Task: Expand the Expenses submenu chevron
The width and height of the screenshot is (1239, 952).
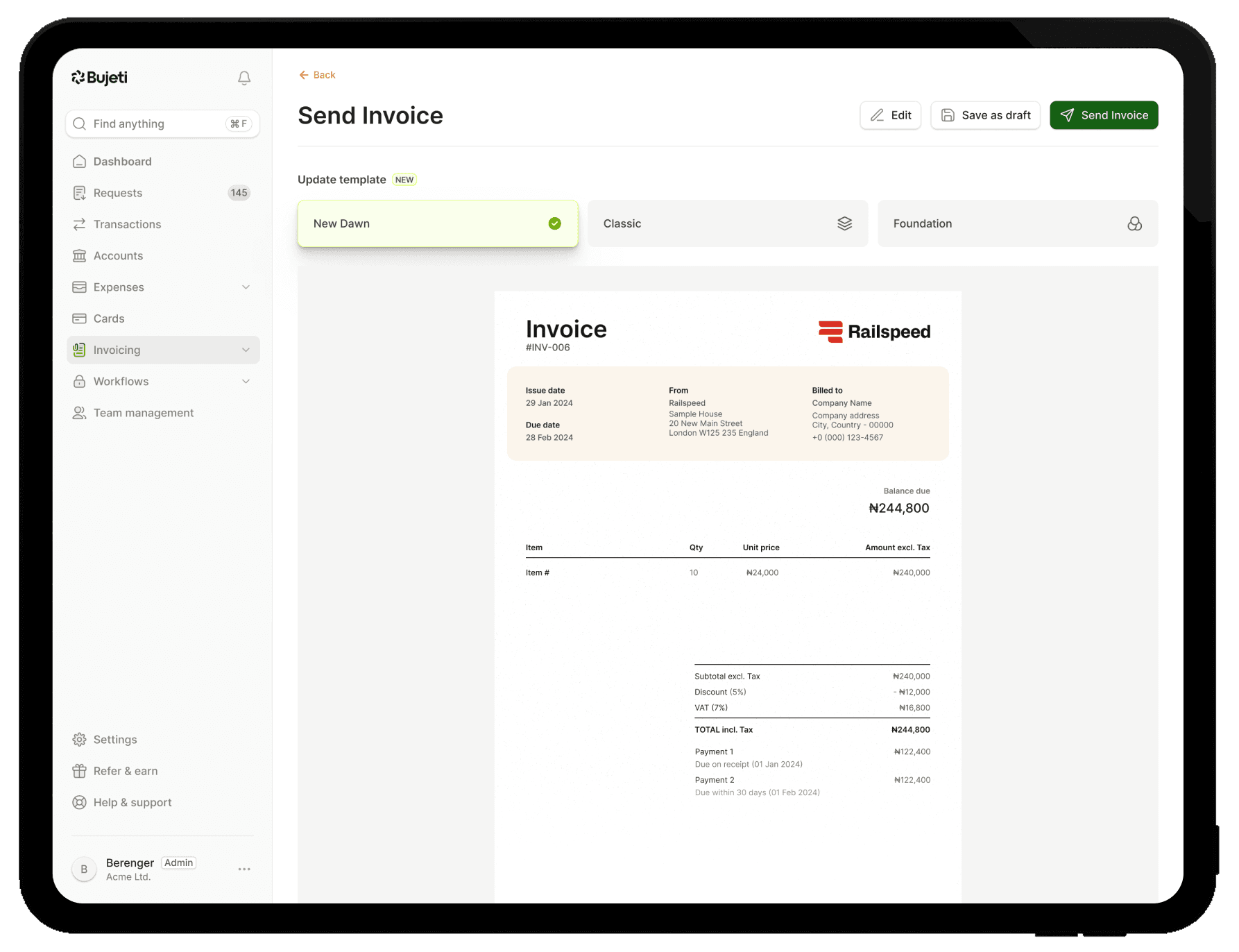Action: coord(246,287)
